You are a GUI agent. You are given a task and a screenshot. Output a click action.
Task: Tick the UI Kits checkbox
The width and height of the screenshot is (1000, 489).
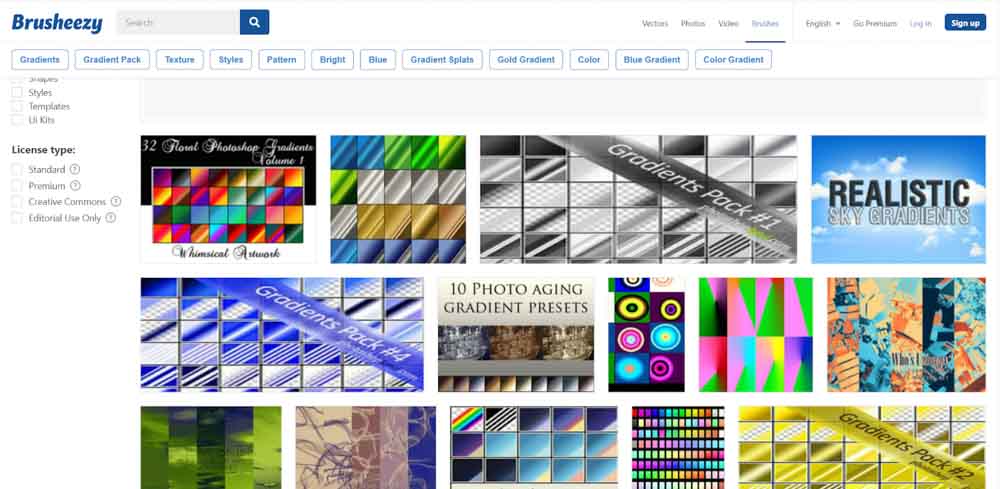pyautogui.click(x=17, y=120)
